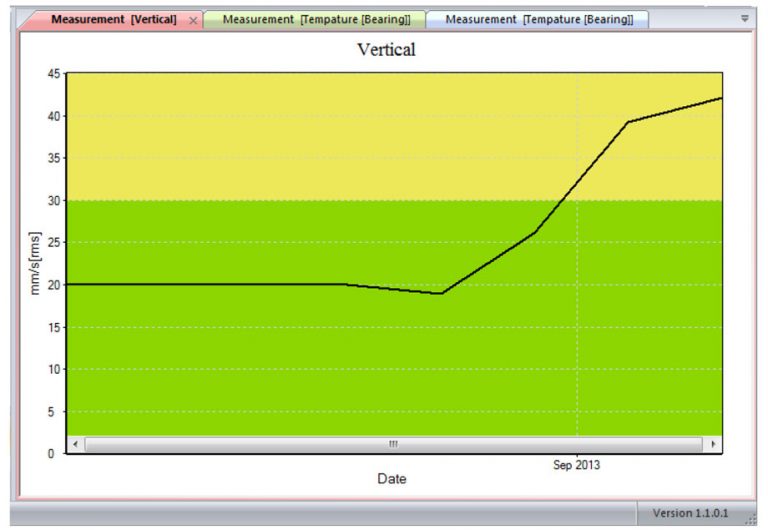
Task: Click the scrollbar right arrow
Action: coord(712,443)
